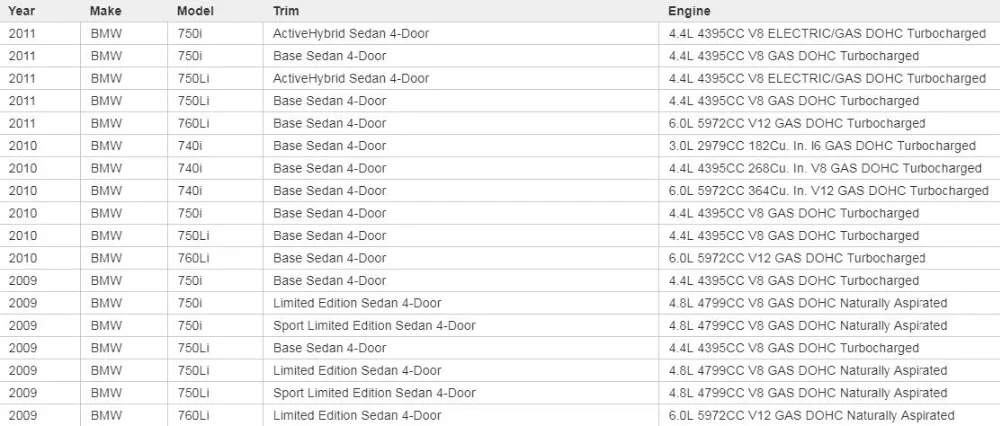Select the 6.0L V12 Naturally Aspirated engine cell
Image resolution: width=1000 pixels, height=426 pixels.
click(830, 415)
